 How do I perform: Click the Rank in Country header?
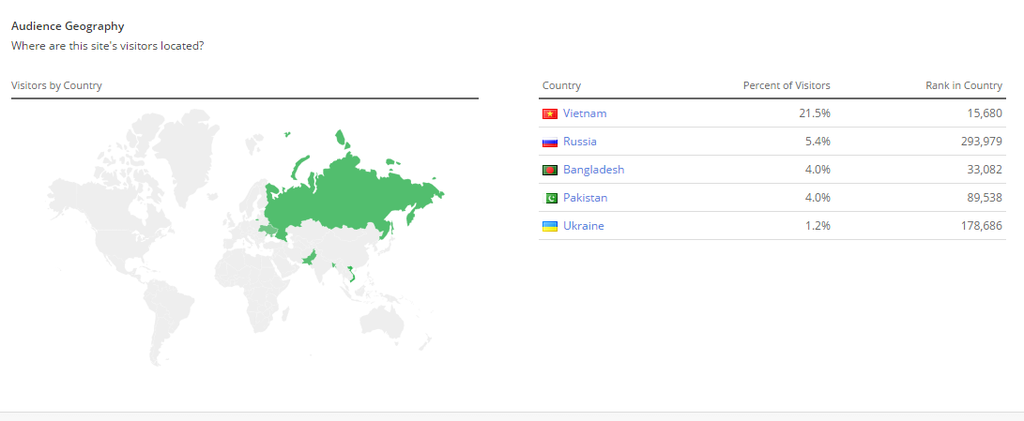coord(964,85)
